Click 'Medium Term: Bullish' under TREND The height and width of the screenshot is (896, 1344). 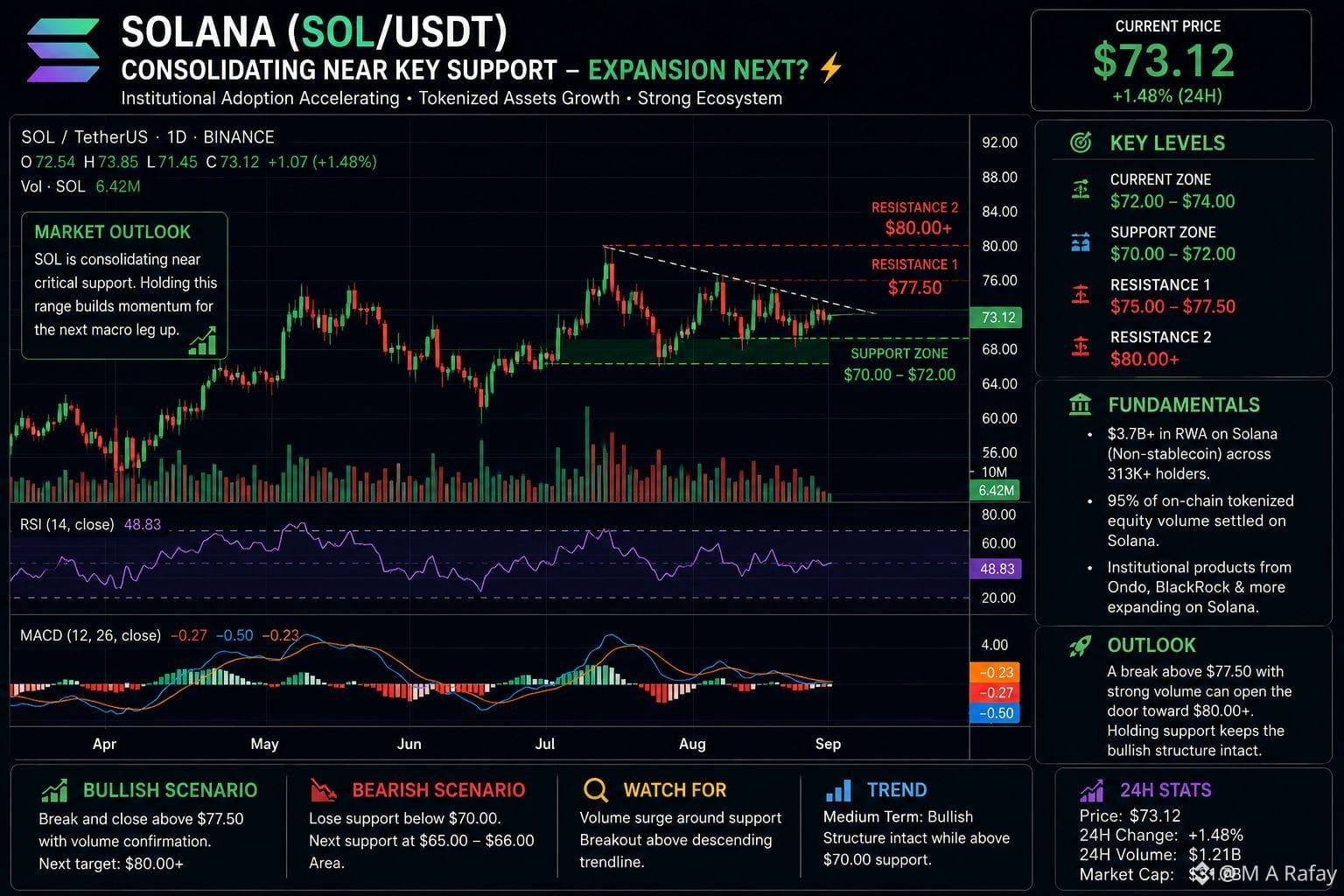point(898,816)
